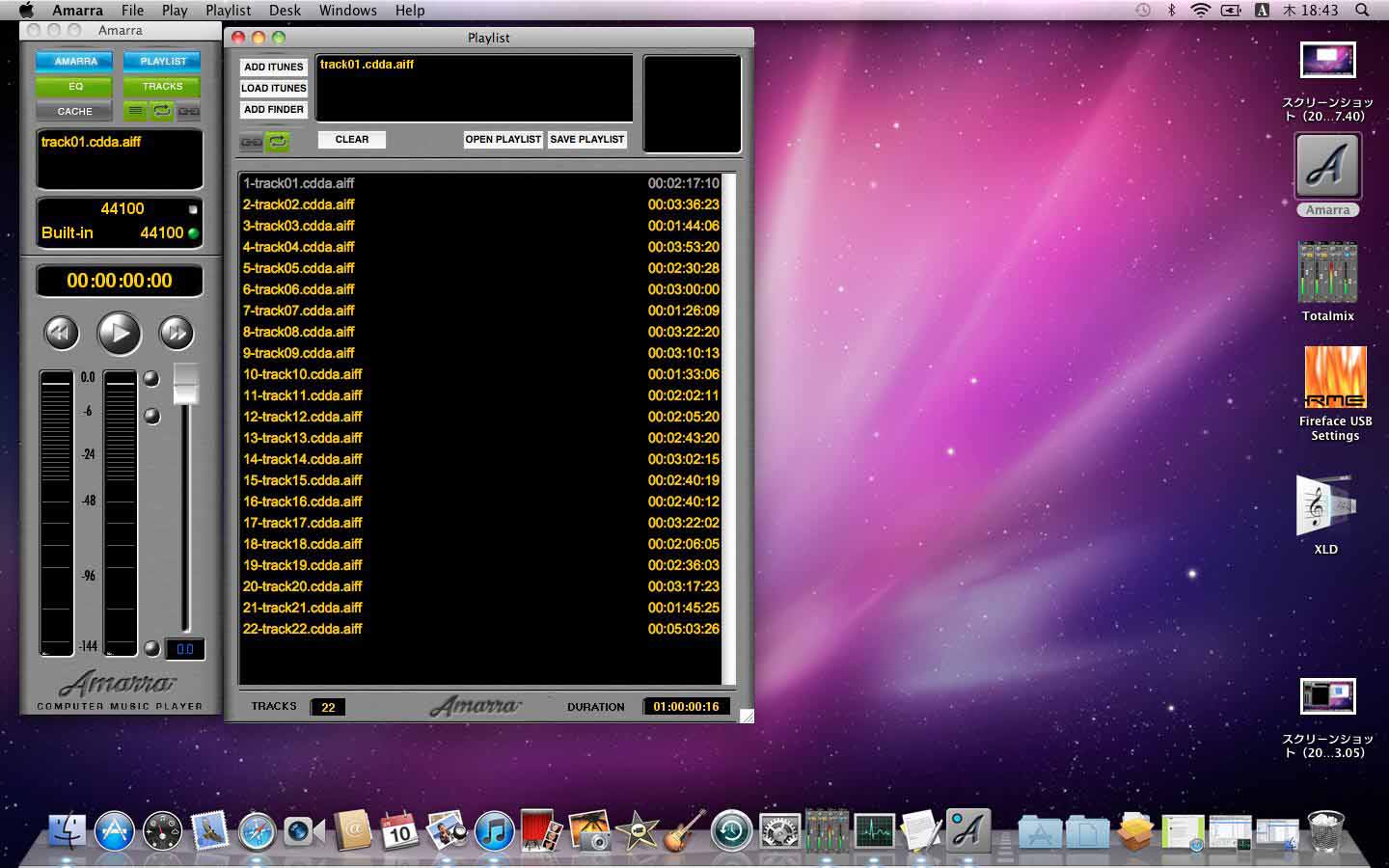Click the OPEN PLAYLIST button
This screenshot has height=868, width=1389.
point(504,139)
